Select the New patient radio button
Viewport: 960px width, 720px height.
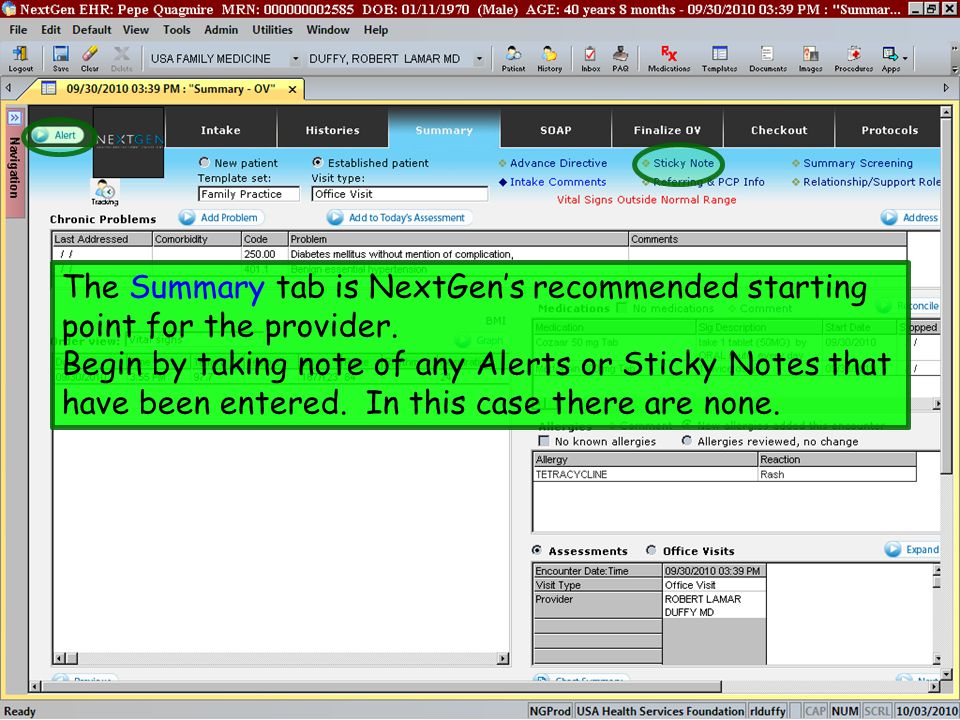pyautogui.click(x=204, y=162)
